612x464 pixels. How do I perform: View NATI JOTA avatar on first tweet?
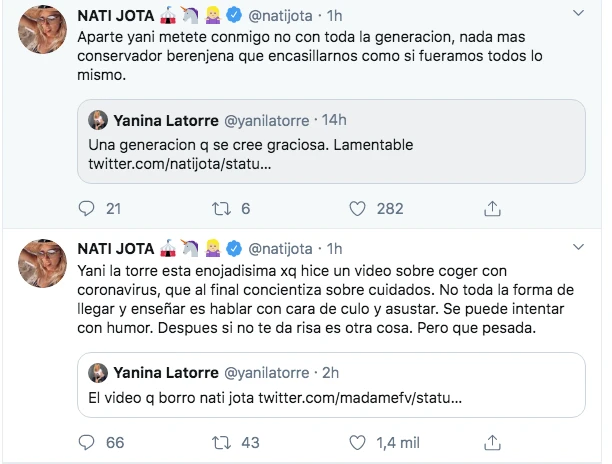41,30
